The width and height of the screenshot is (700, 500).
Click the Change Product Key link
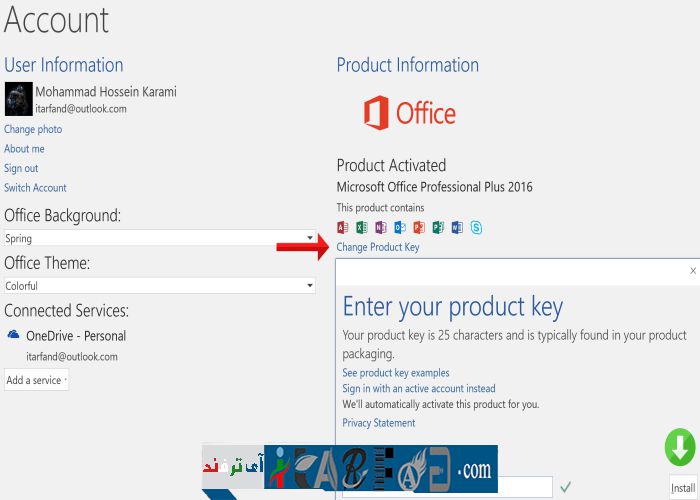(378, 247)
